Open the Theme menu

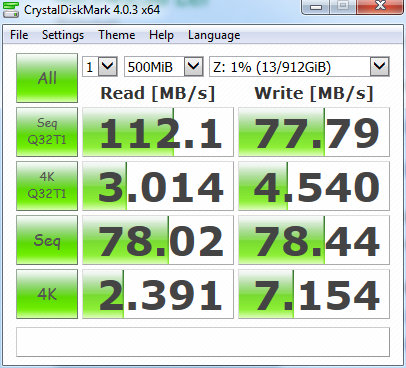coord(117,35)
